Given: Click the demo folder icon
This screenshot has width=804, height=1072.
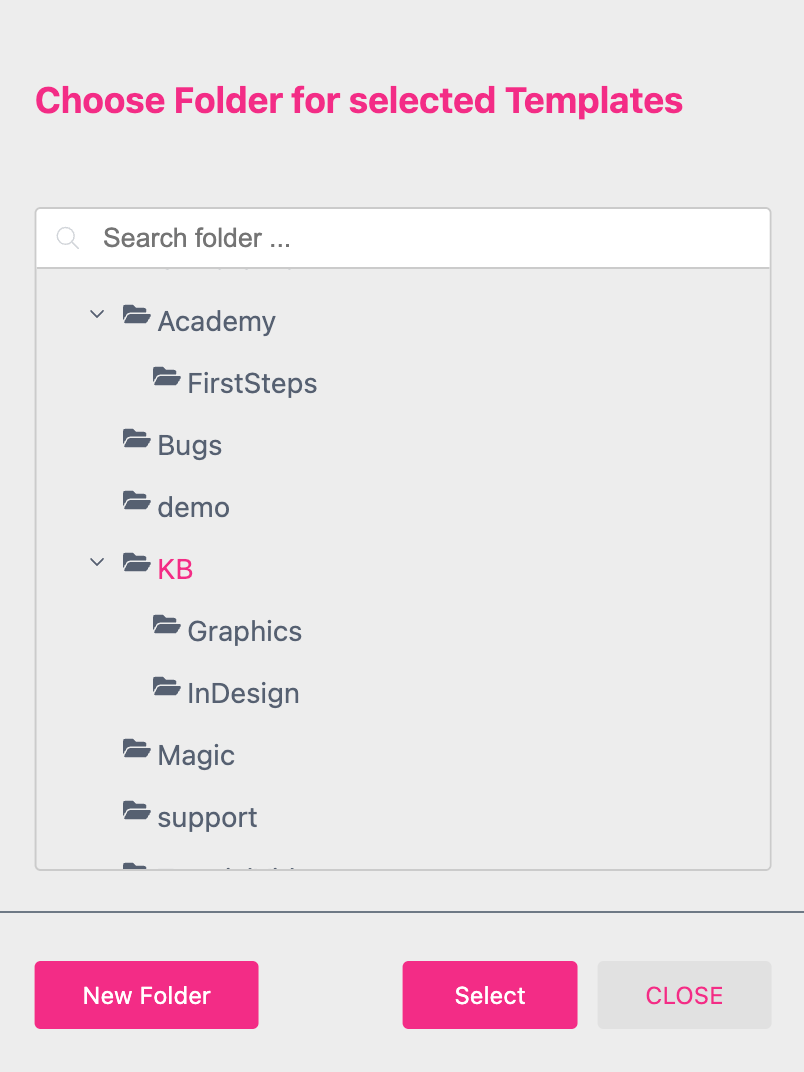Looking at the screenshot, I should tap(137, 500).
